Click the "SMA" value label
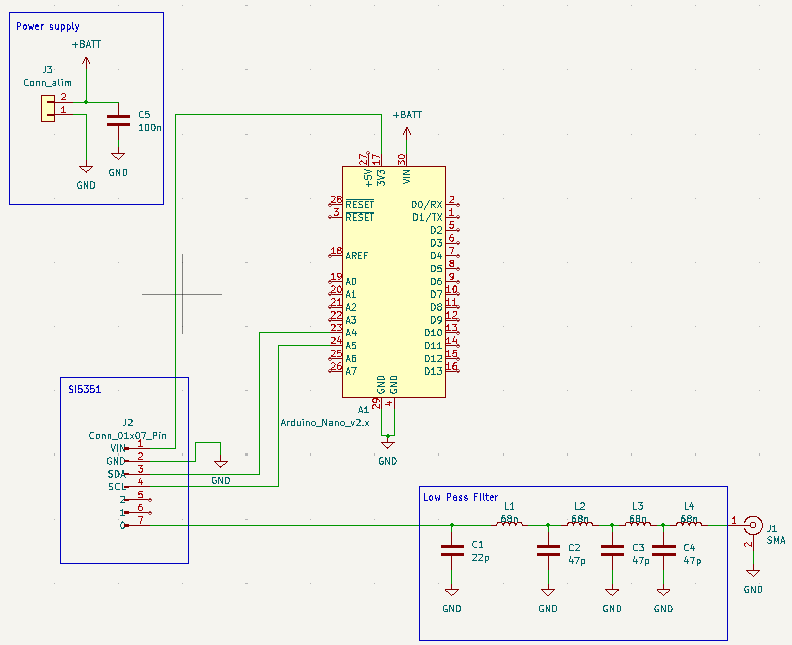 tap(776, 540)
